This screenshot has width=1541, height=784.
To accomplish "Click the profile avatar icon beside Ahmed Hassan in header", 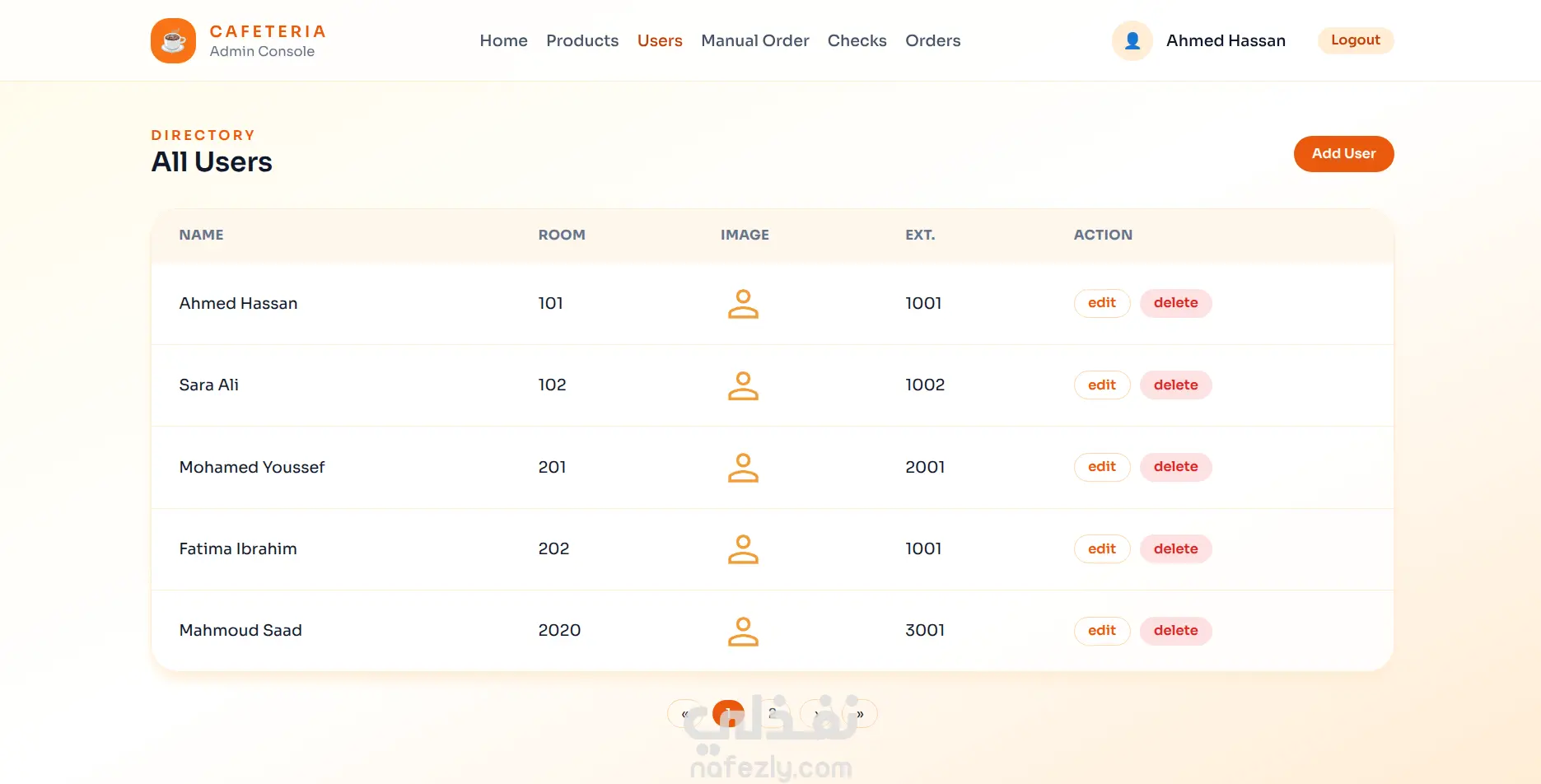I will [1132, 40].
